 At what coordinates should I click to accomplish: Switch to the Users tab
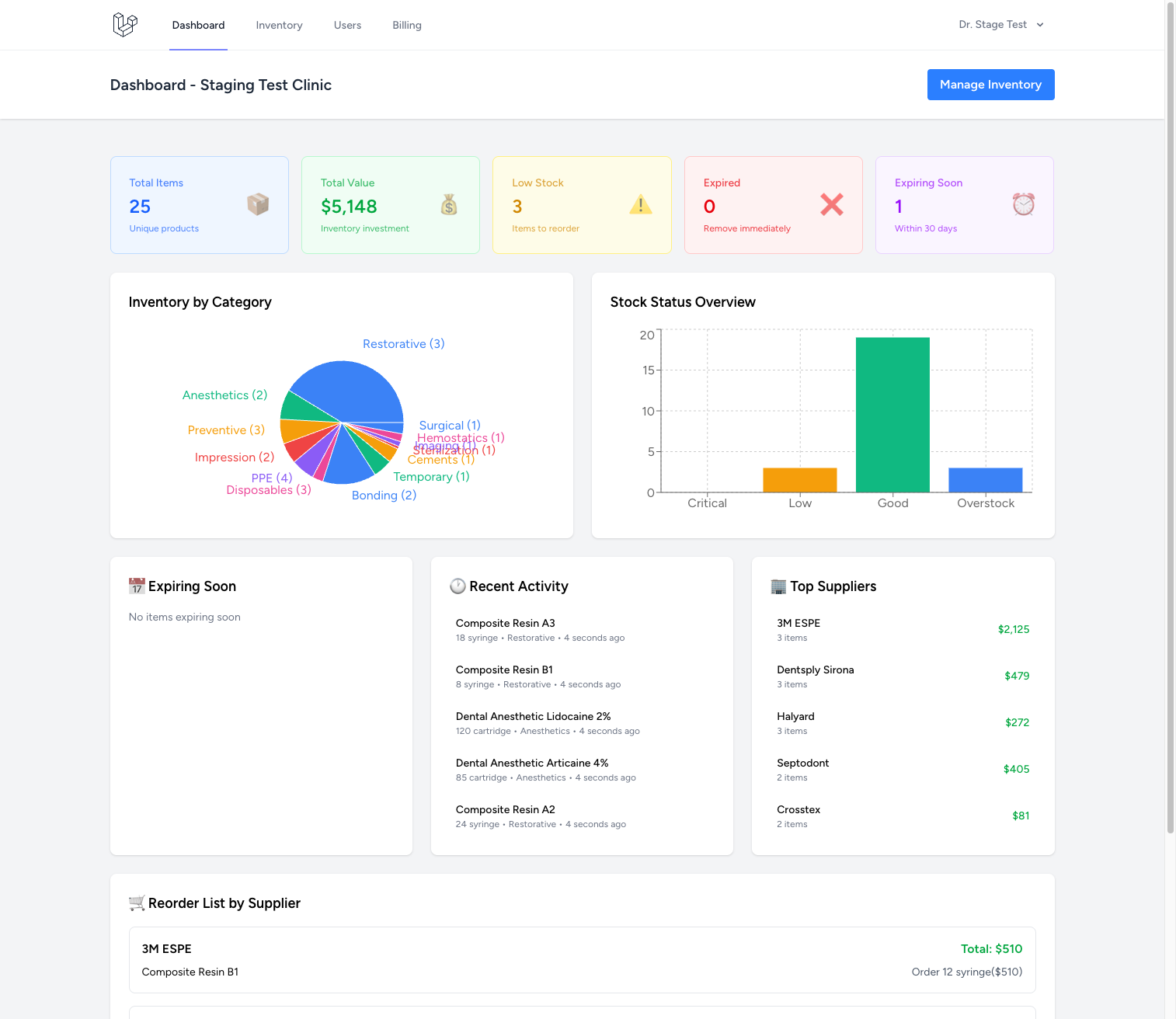tap(347, 25)
